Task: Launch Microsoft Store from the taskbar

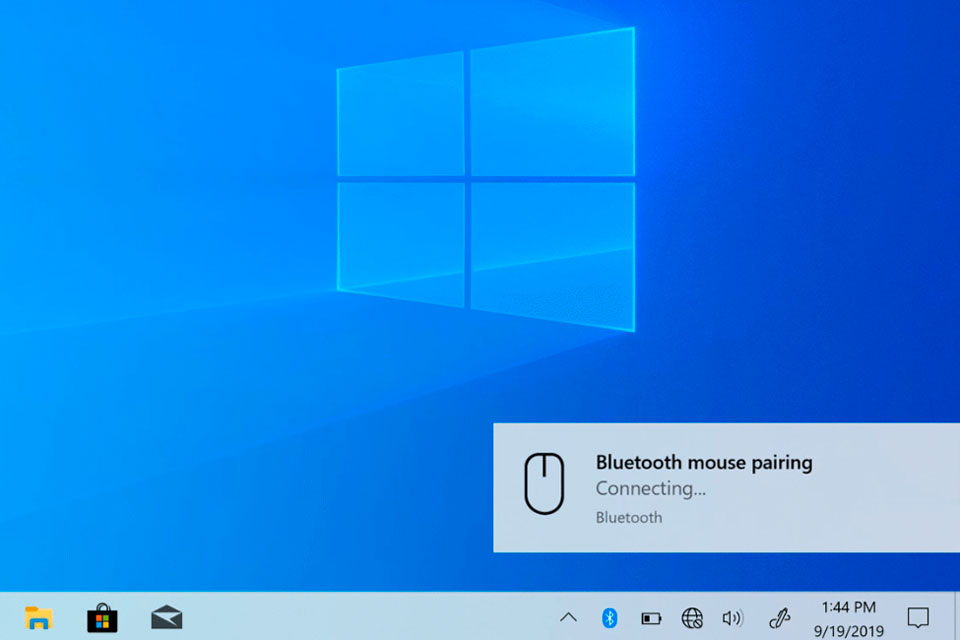Action: 102,618
